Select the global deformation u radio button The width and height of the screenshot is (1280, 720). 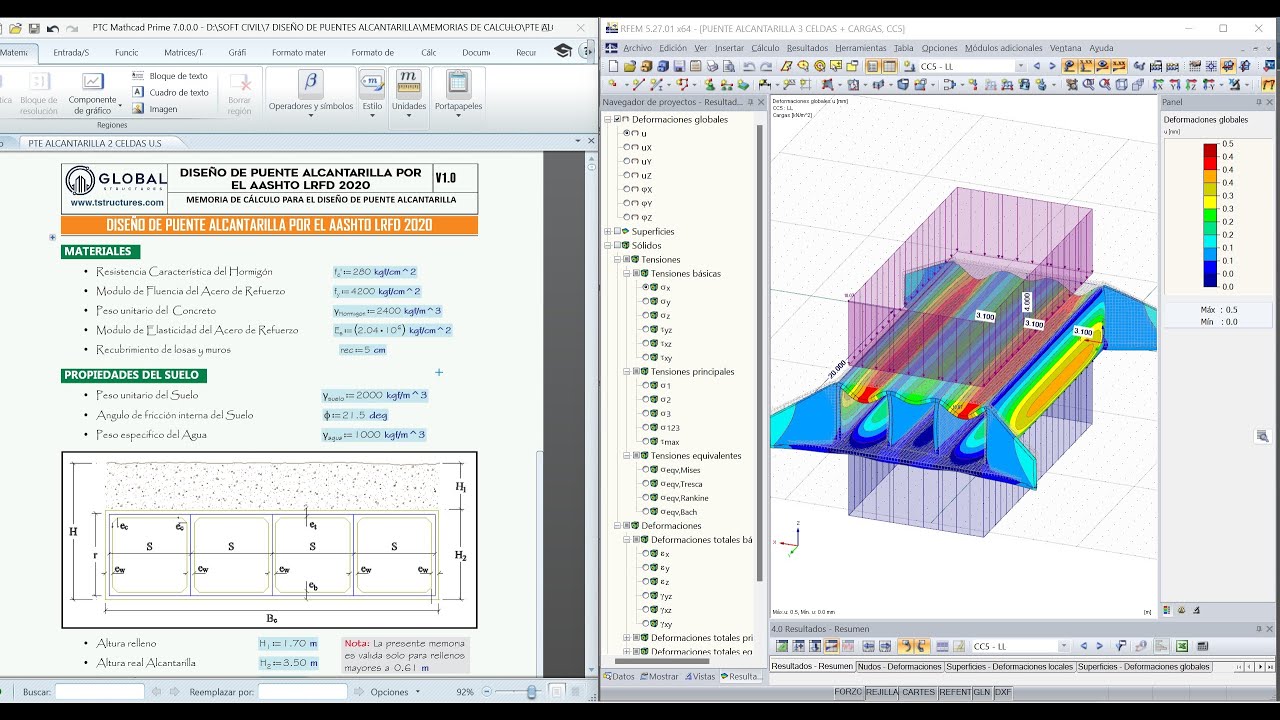click(627, 133)
